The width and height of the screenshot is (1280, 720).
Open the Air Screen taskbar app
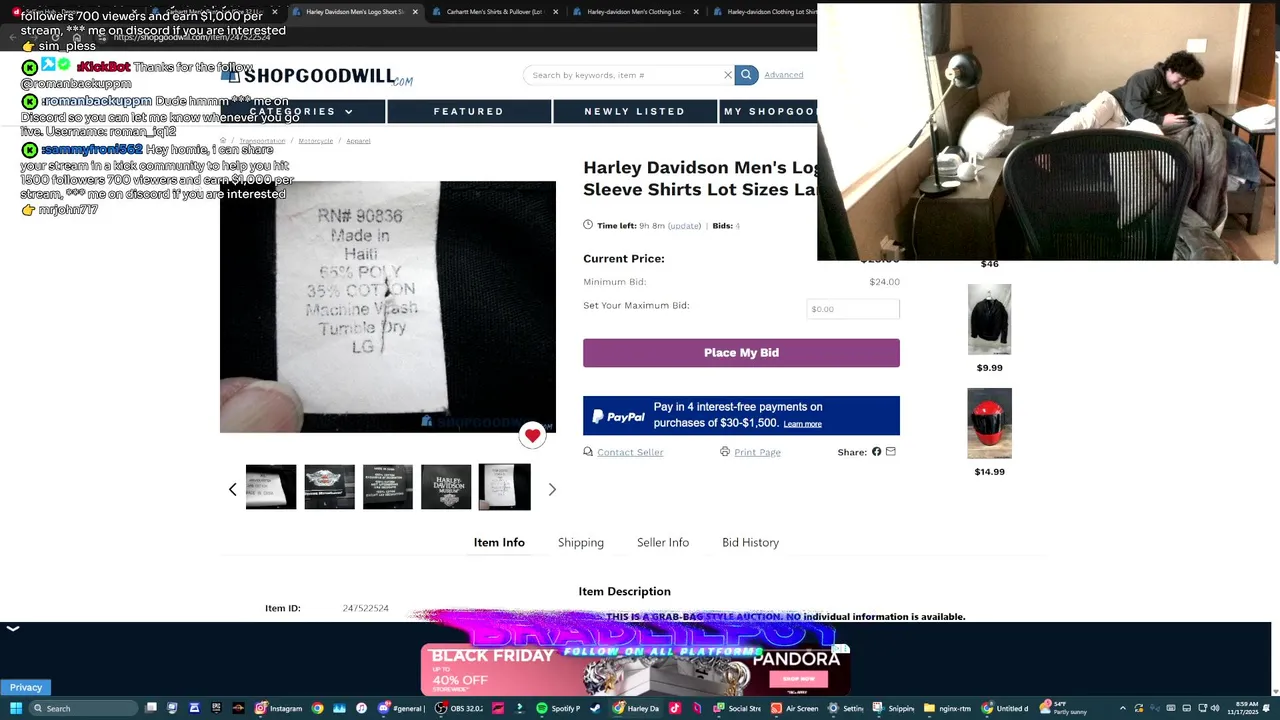pos(794,708)
